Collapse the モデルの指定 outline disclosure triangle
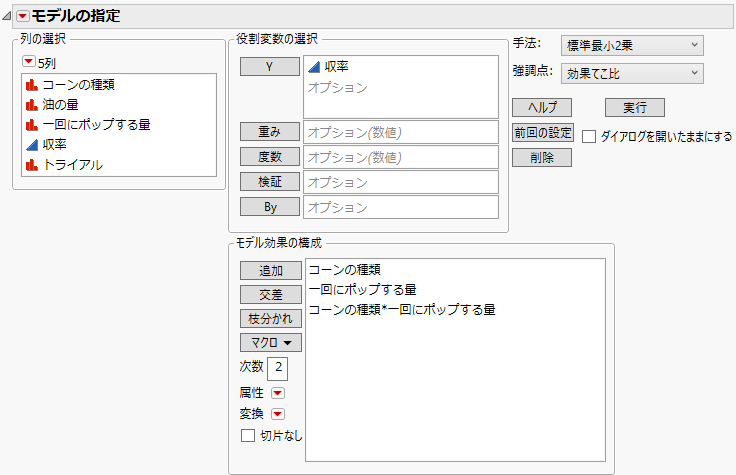Image resolution: width=736 pixels, height=475 pixels. pos(7,16)
